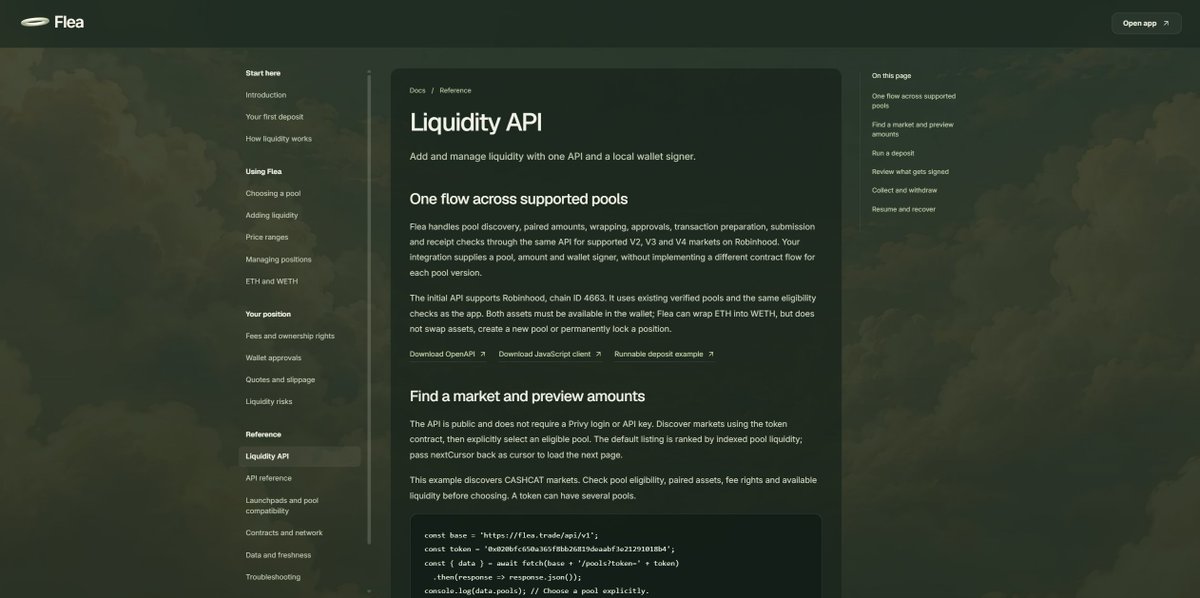This screenshot has width=1200, height=598.
Task: Jump to One flow across supported pools
Action: [x=913, y=100]
